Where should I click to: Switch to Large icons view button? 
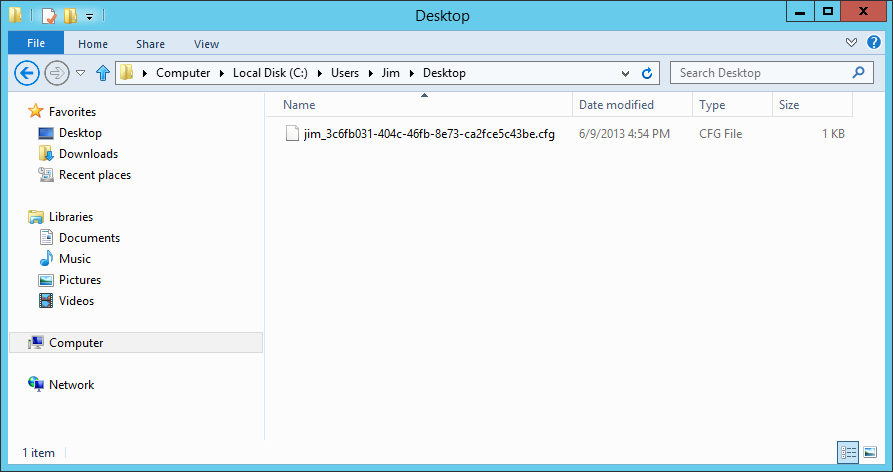[870, 453]
